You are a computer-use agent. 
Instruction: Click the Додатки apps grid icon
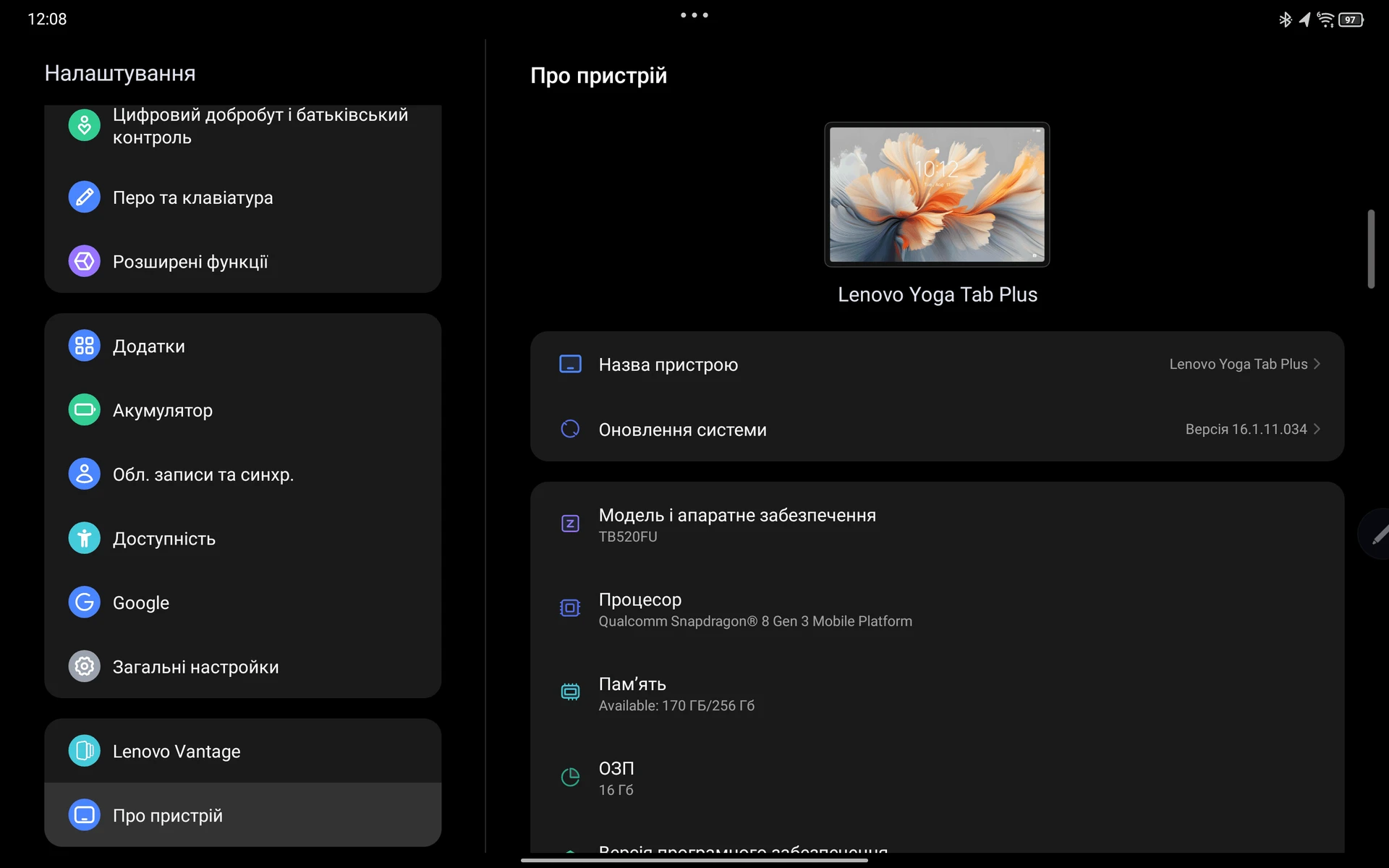click(x=85, y=346)
